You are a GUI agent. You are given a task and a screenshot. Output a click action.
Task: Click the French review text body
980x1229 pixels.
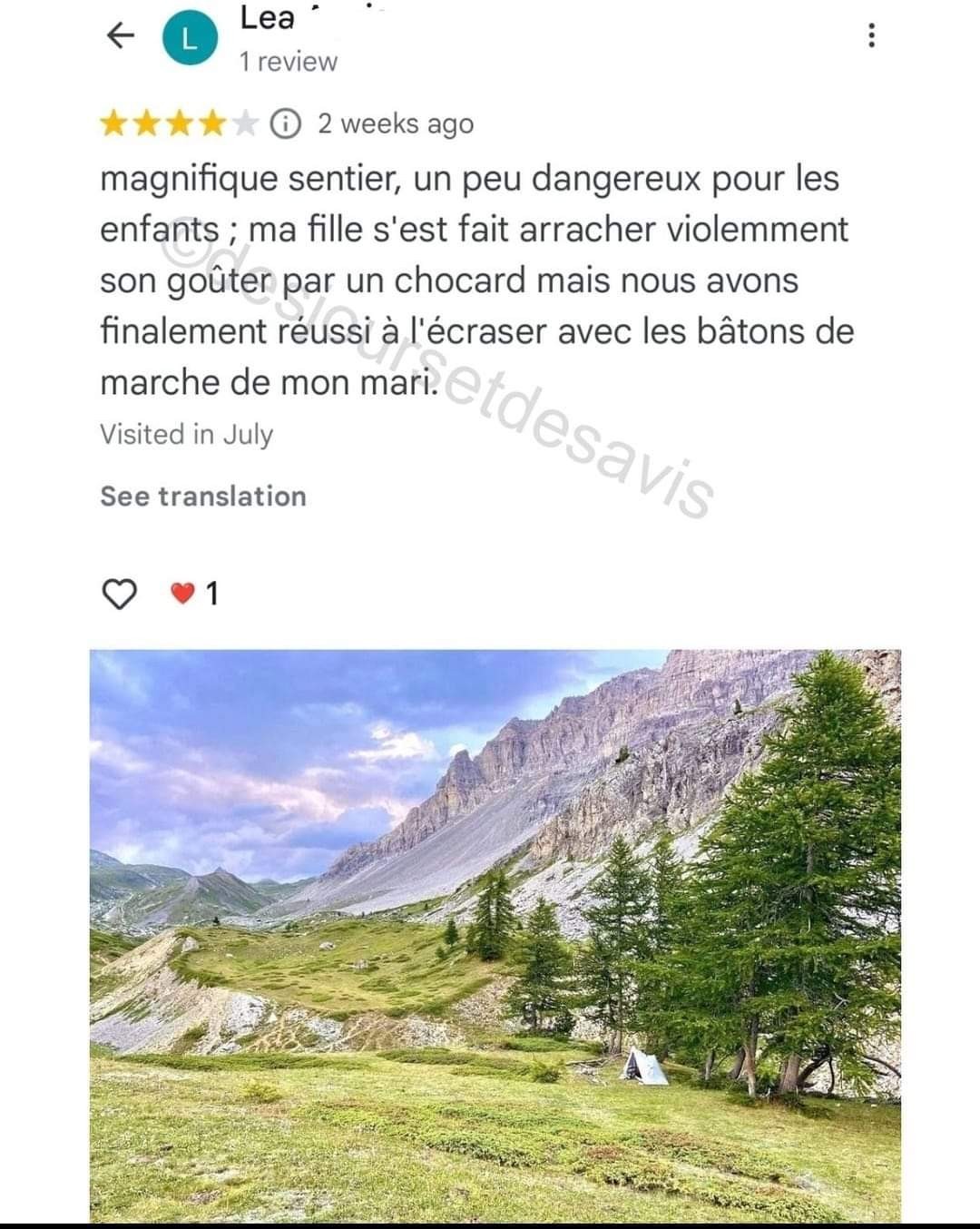pos(477,280)
